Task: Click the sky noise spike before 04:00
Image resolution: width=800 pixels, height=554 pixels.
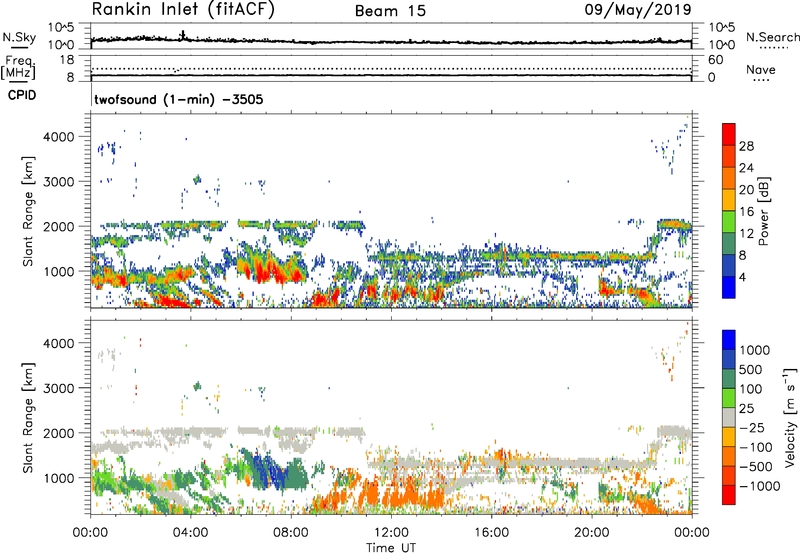Action: tap(183, 35)
